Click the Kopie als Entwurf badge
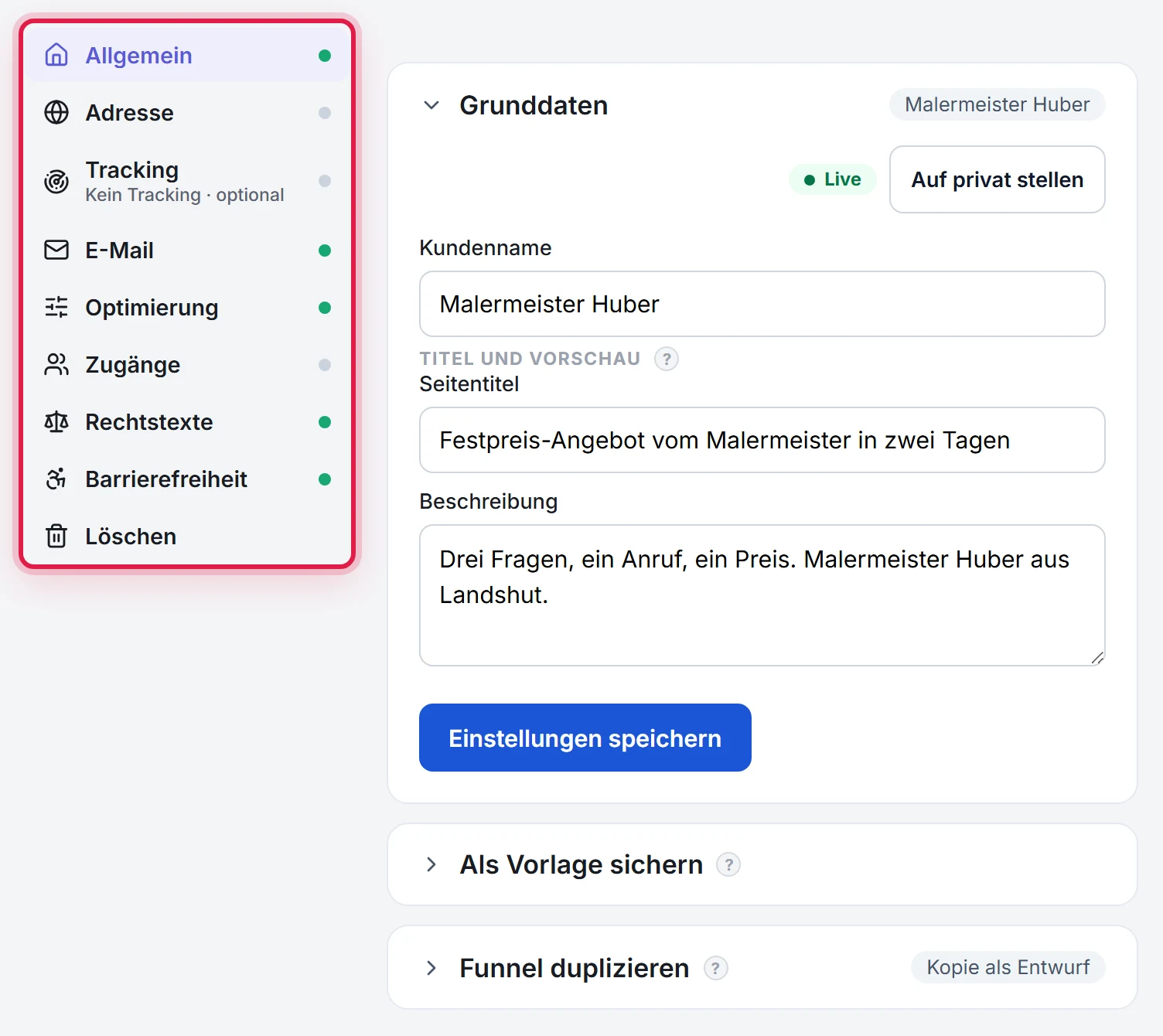Image resolution: width=1163 pixels, height=1036 pixels. [x=1008, y=967]
